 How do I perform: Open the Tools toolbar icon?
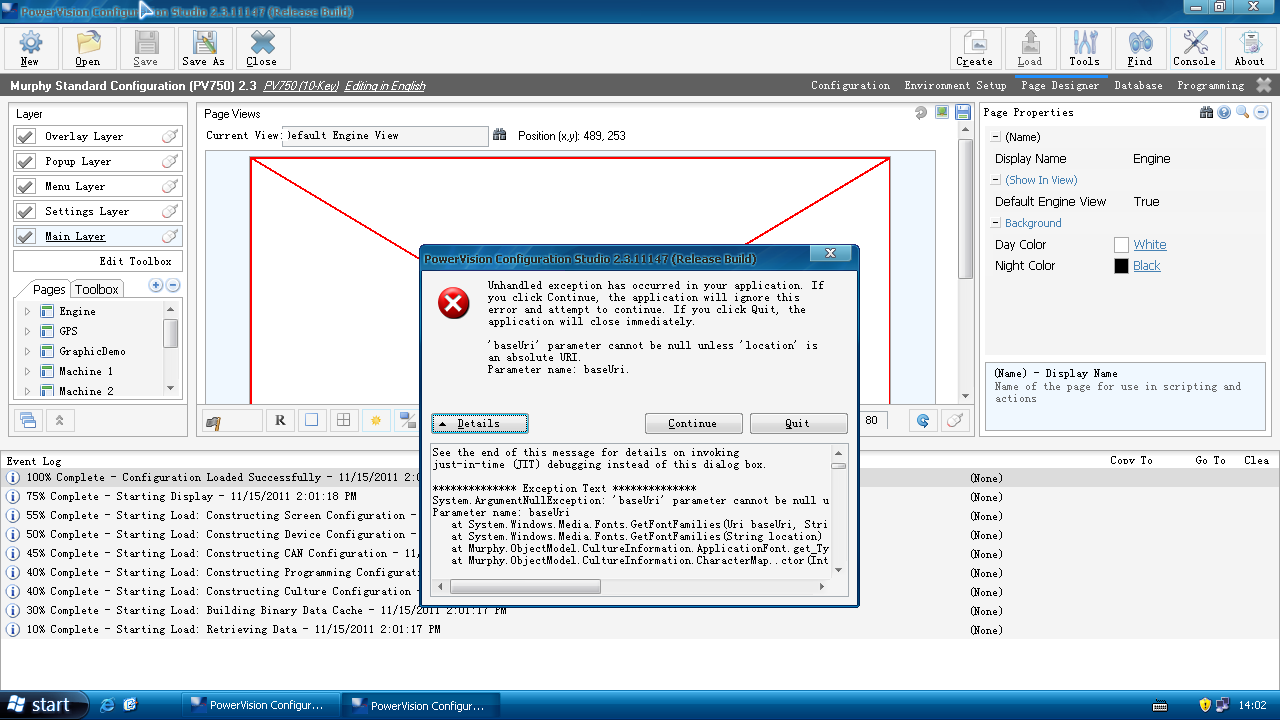pos(1085,48)
